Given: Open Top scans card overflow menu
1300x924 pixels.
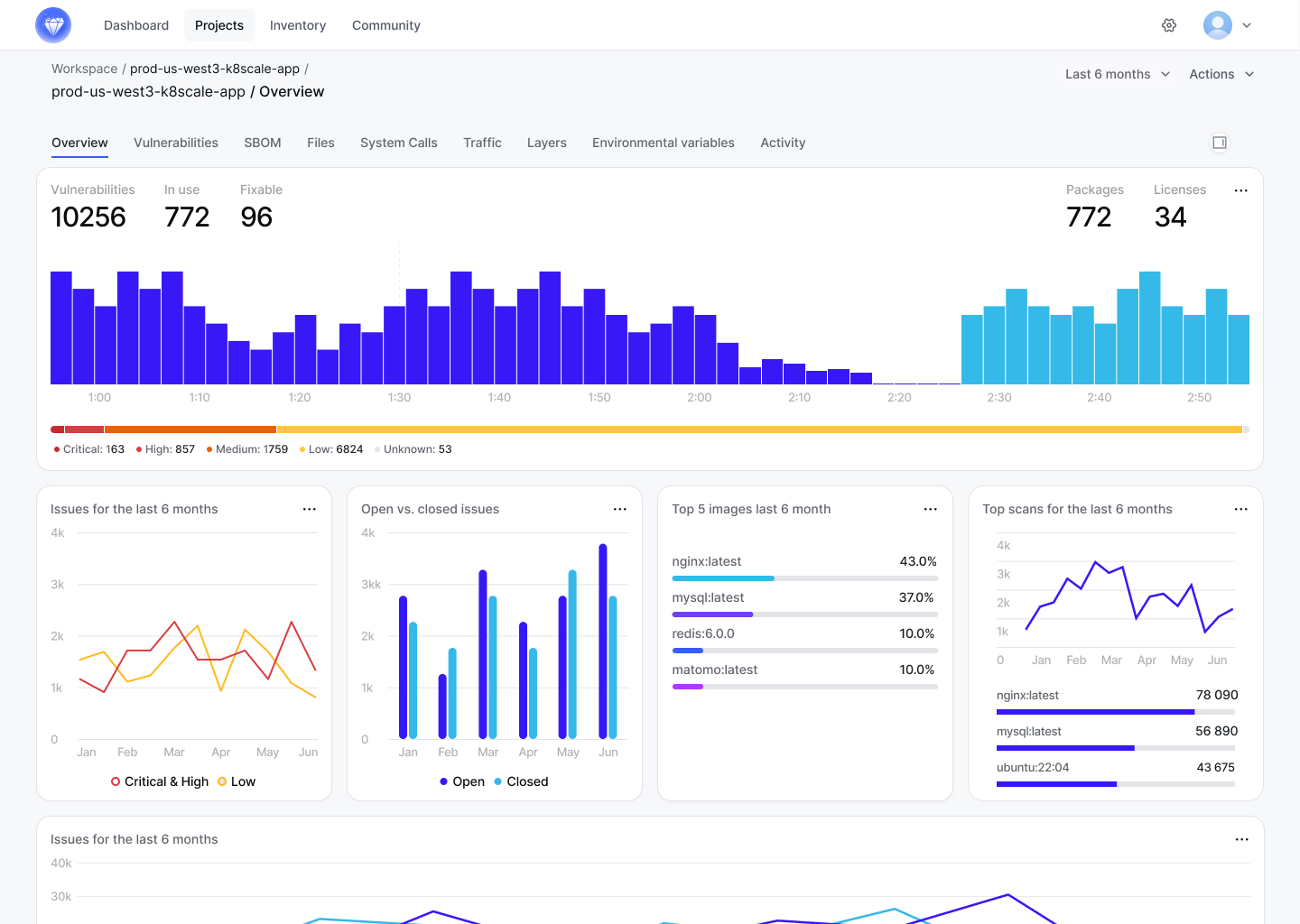Looking at the screenshot, I should [x=1240, y=509].
